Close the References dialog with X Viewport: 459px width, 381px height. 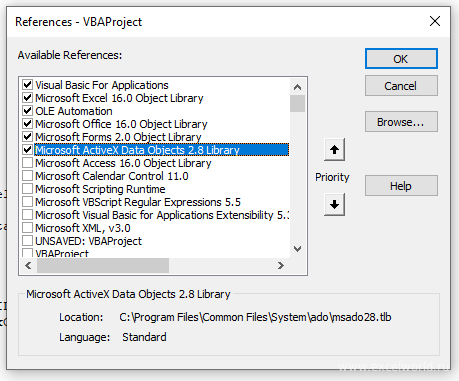(435, 21)
